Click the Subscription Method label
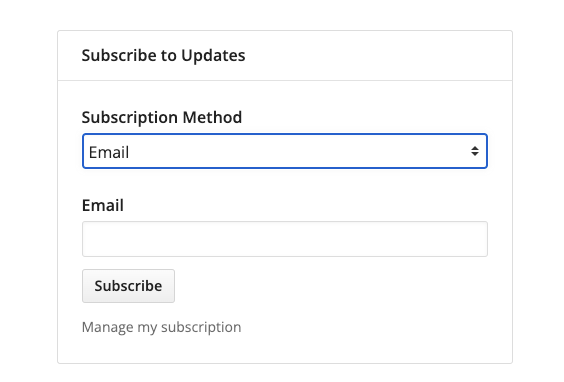 coord(162,117)
